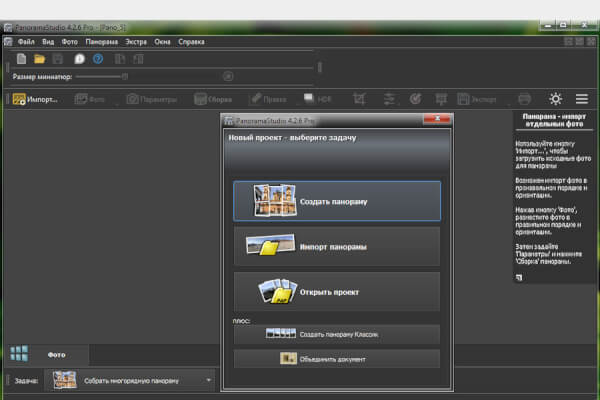Open a project via yellow folder icon
Image resolution: width=600 pixels, height=400 pixels.
pyautogui.click(x=39, y=59)
